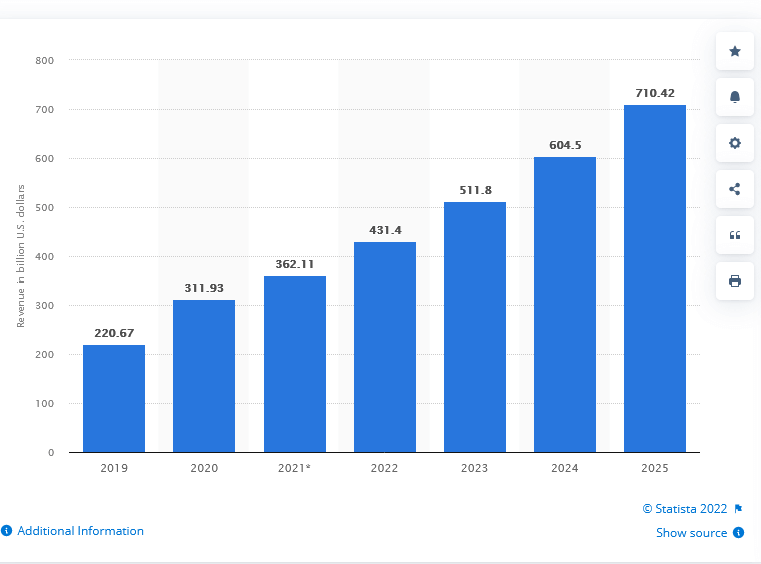Click the 362.11 value label
The width and height of the screenshot is (761, 564).
[x=295, y=264]
